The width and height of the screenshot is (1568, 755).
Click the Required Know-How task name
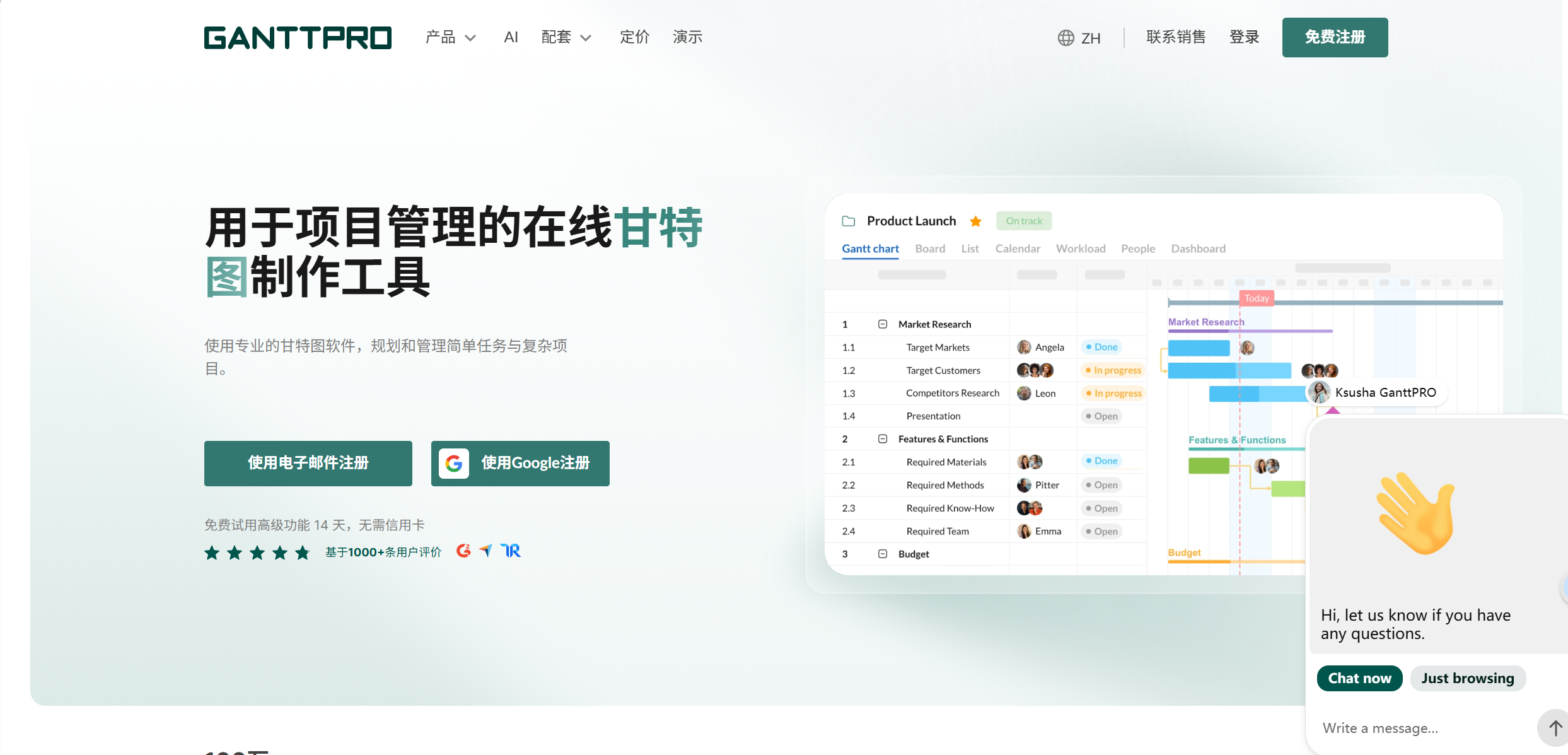pyautogui.click(x=950, y=508)
